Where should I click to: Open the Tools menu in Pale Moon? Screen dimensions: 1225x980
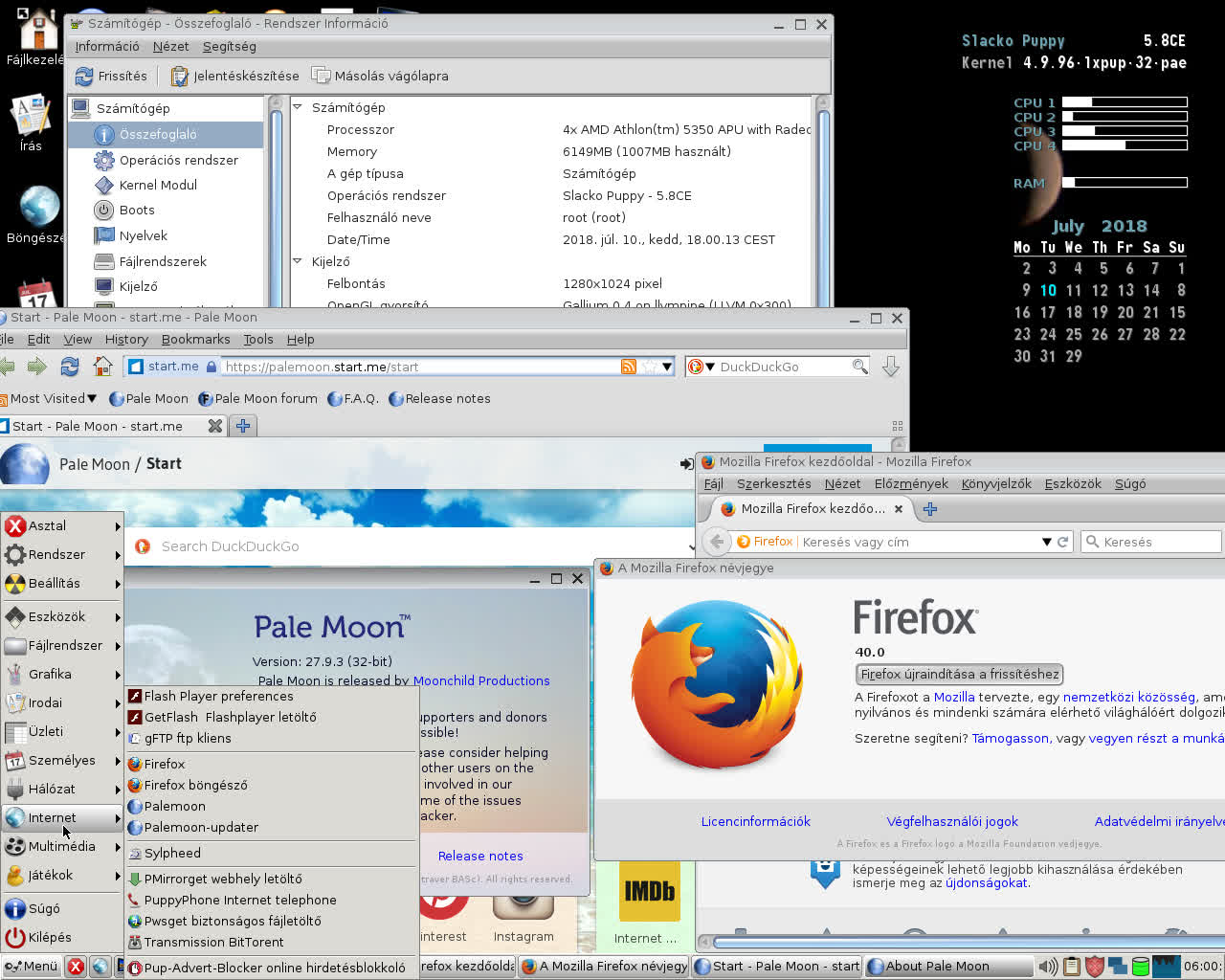point(258,339)
